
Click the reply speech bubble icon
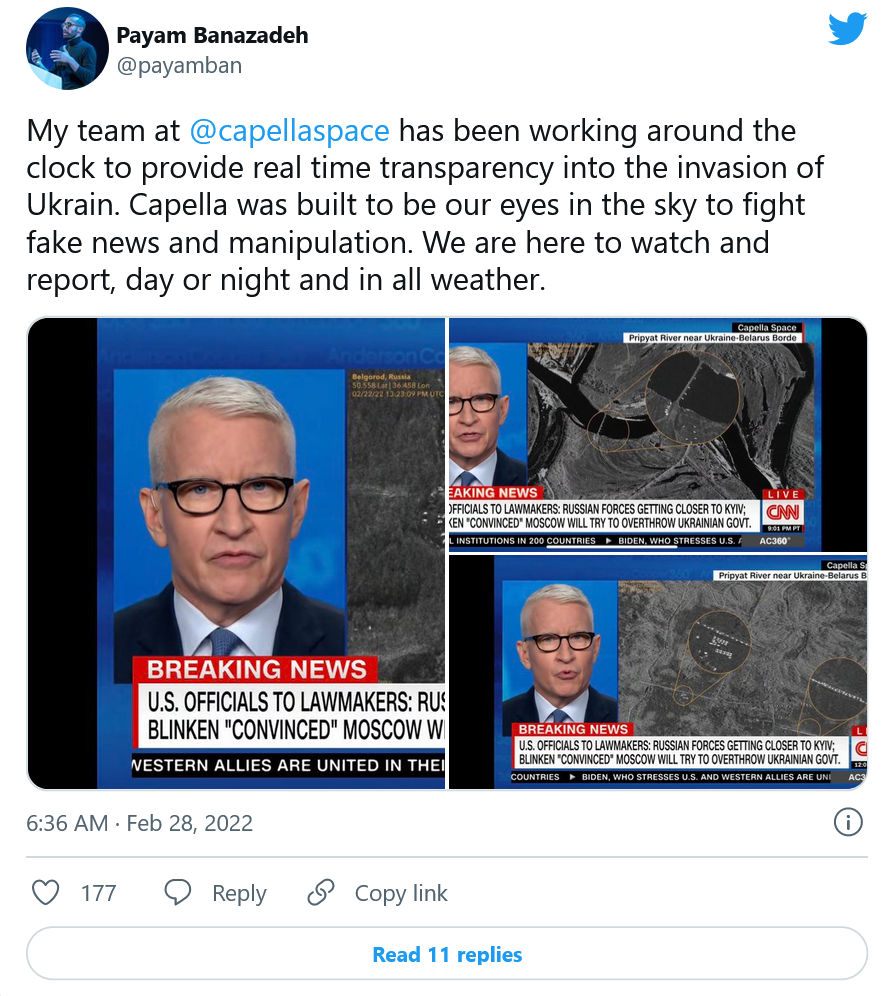(178, 892)
